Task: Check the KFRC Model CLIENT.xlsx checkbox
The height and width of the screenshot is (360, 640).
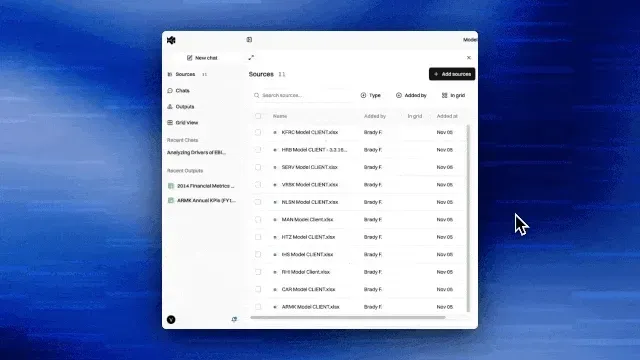Action: tap(258, 132)
